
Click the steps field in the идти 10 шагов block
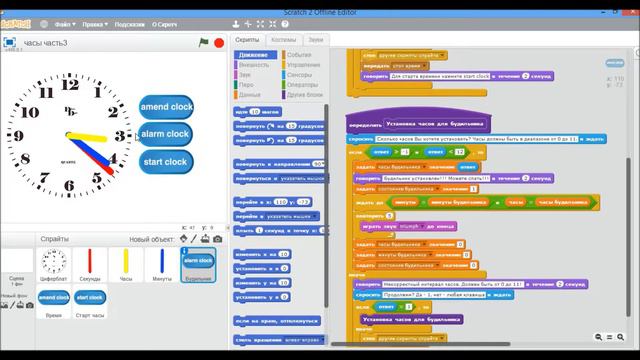point(255,111)
